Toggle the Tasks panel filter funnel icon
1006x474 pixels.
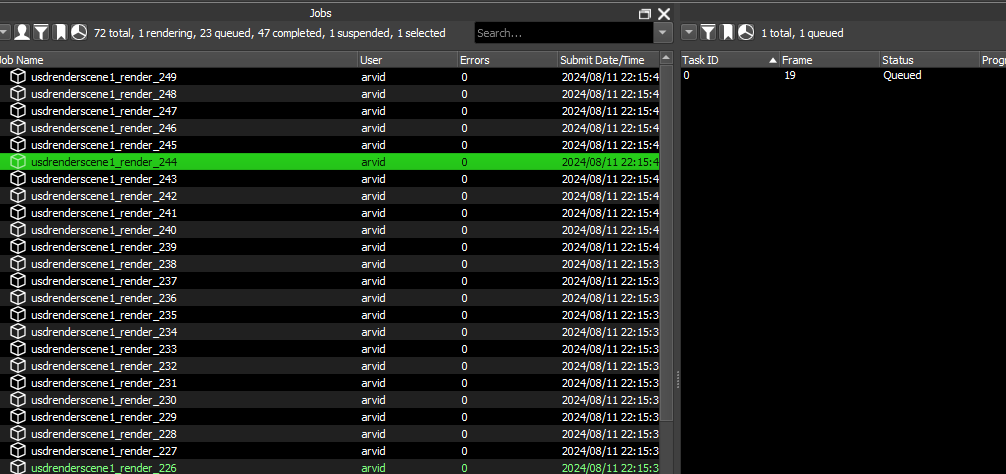tap(708, 33)
